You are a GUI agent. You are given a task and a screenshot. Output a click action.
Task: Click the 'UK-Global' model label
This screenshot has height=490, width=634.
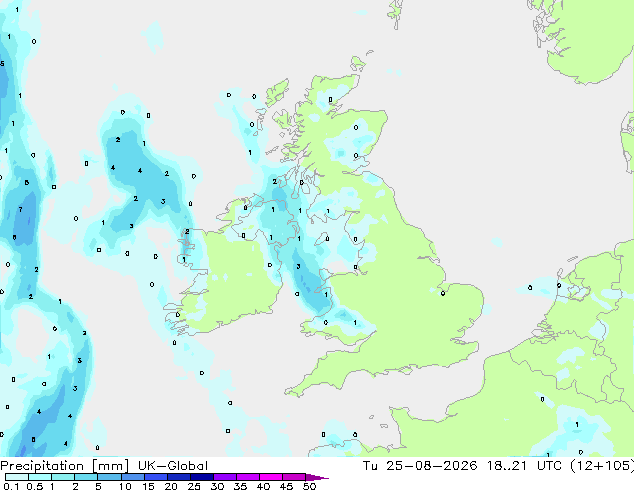click(x=173, y=466)
